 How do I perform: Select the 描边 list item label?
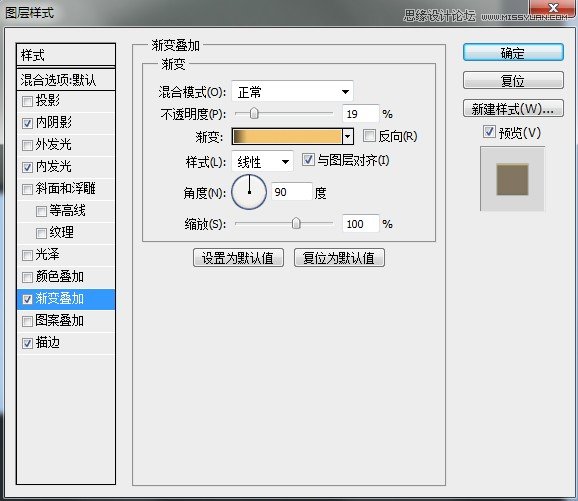48,342
